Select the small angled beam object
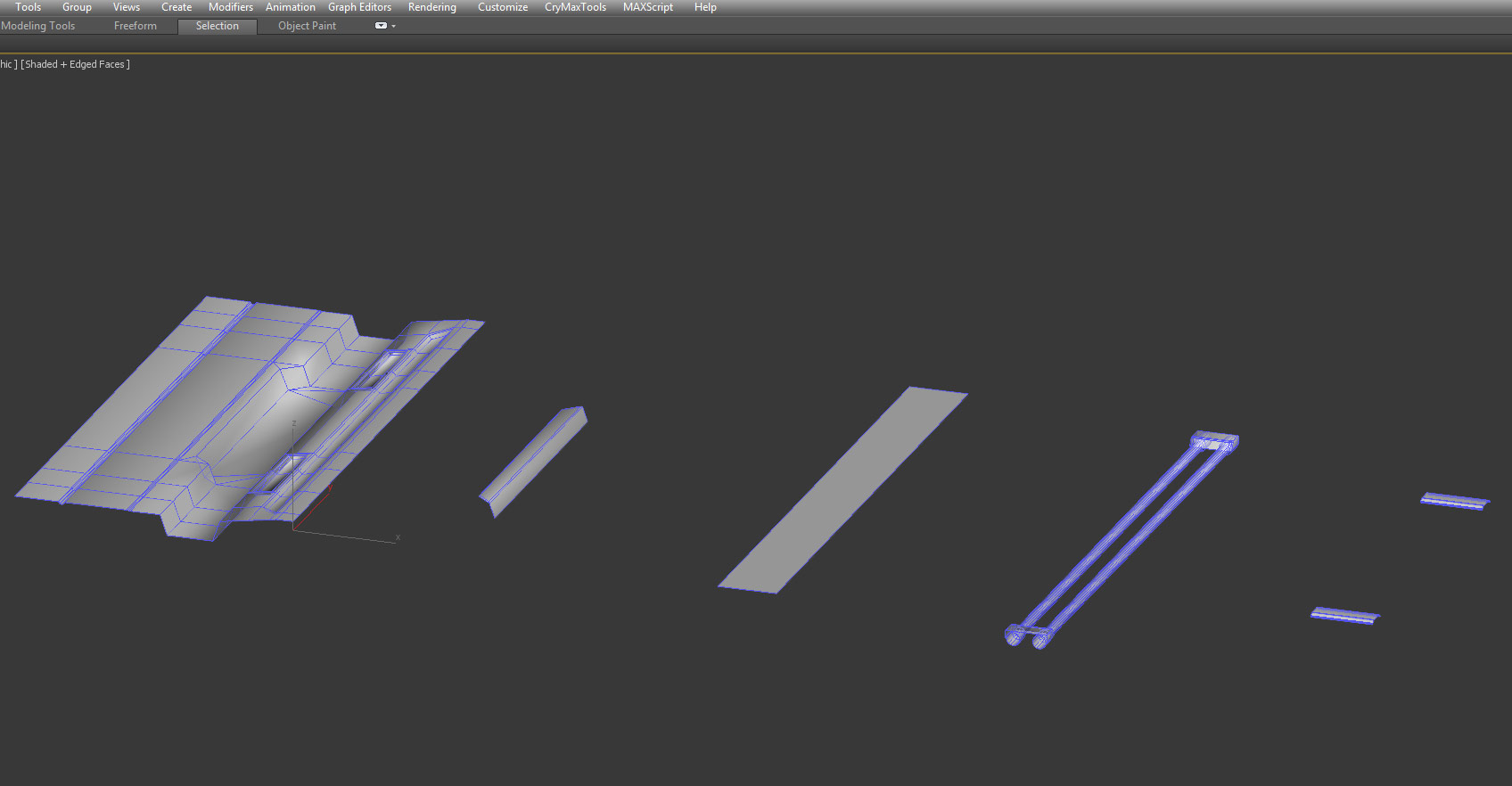 (533, 462)
